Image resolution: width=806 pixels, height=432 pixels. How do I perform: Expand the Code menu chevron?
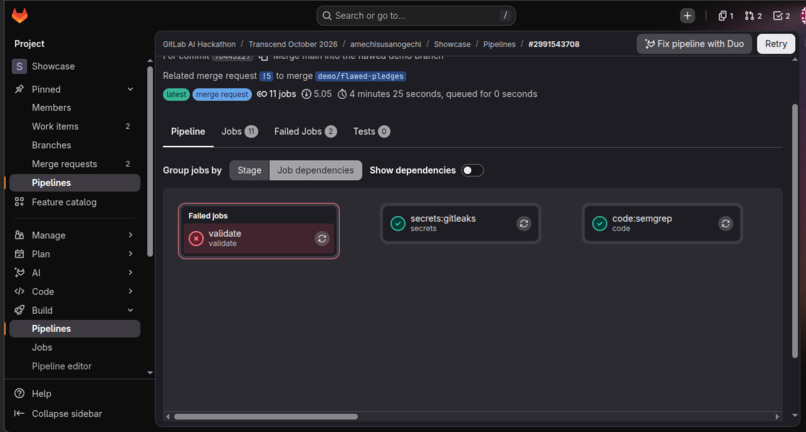coord(130,291)
